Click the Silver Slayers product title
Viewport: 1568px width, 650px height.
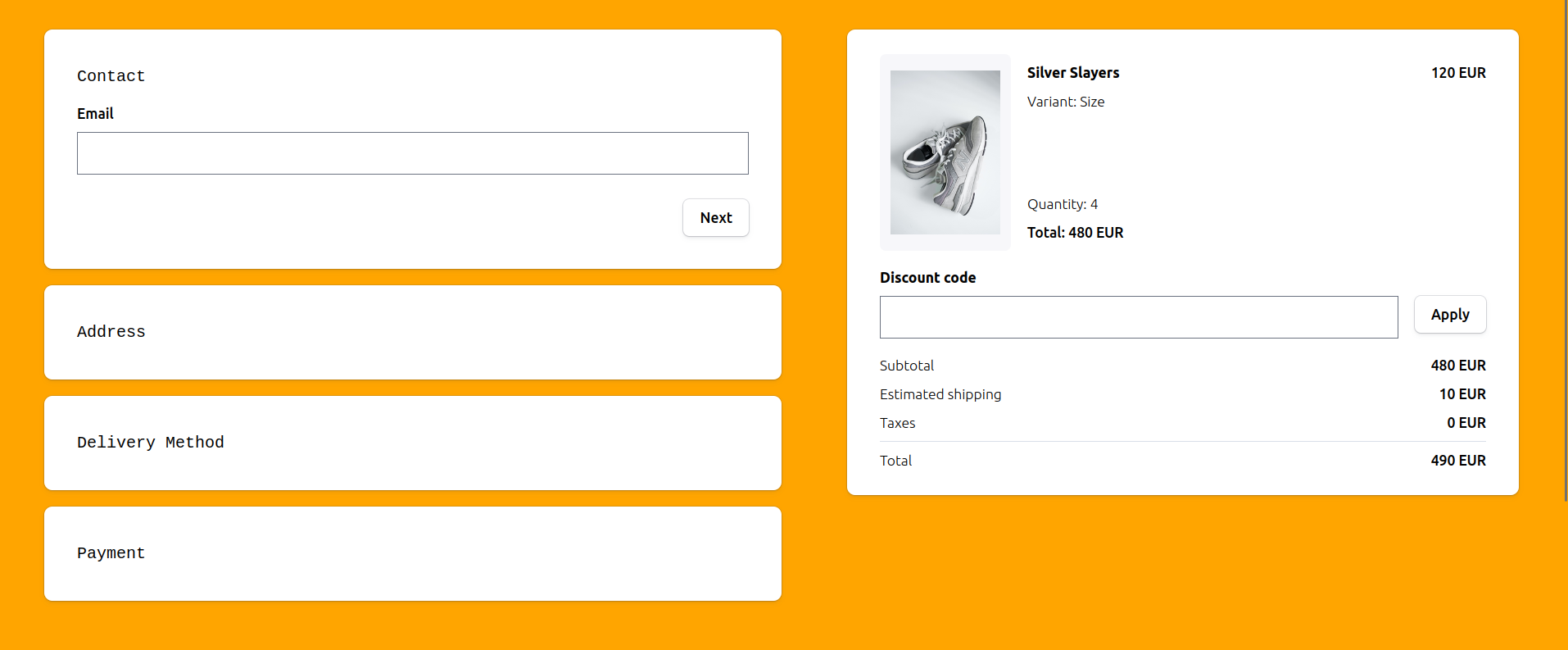tap(1072, 73)
